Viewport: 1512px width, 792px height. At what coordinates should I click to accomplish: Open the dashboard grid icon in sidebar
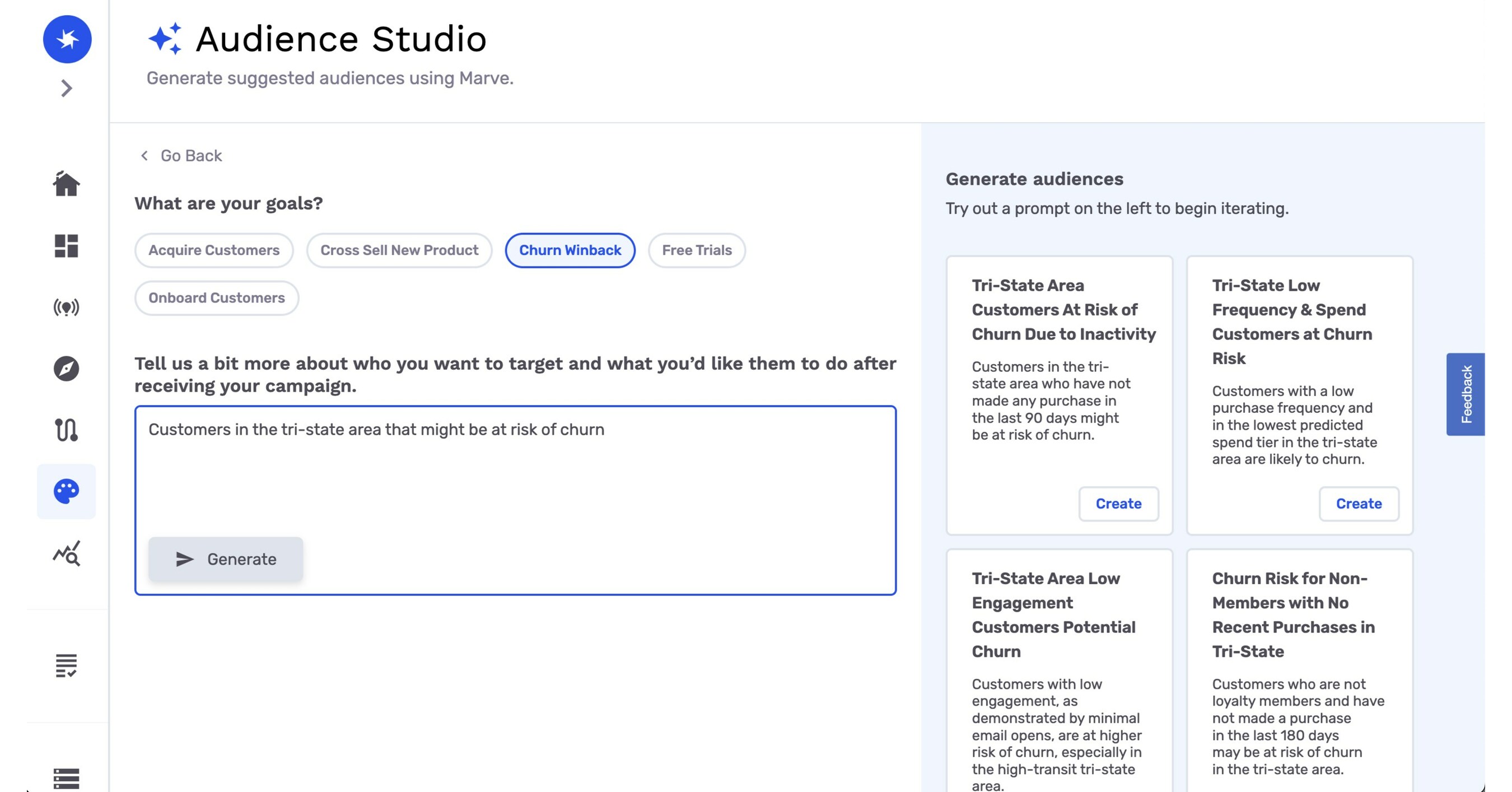[66, 247]
